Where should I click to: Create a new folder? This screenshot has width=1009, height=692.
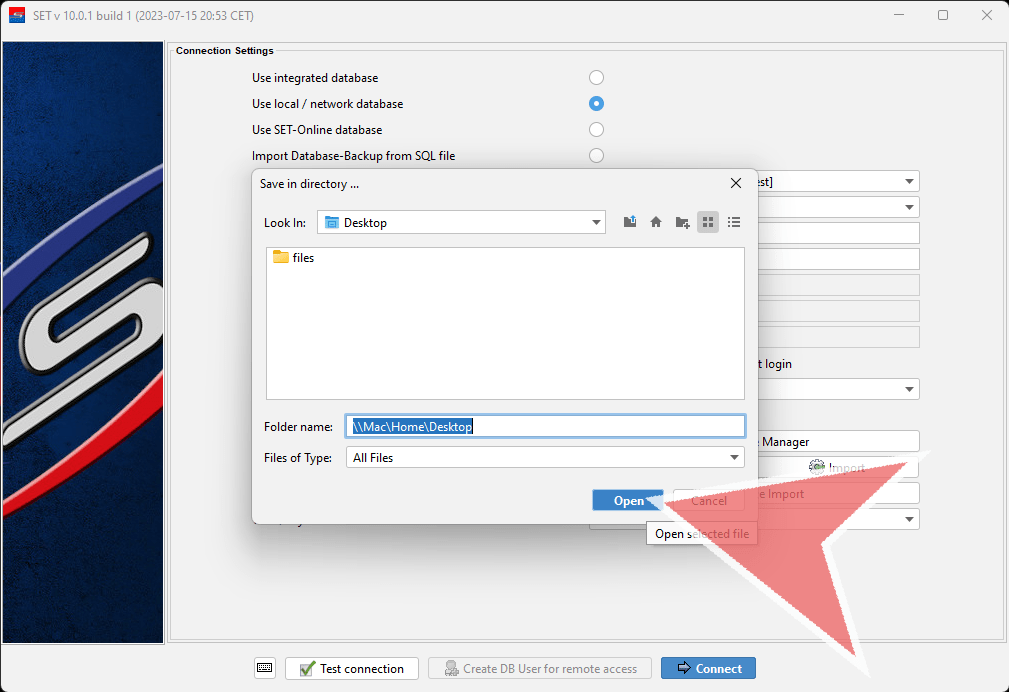click(682, 222)
